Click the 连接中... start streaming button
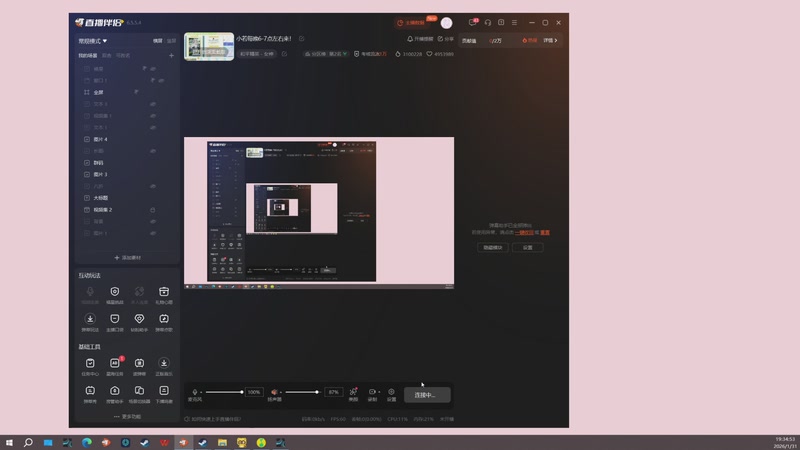Screen dimensions: 800x450 pyautogui.click(x=426, y=395)
